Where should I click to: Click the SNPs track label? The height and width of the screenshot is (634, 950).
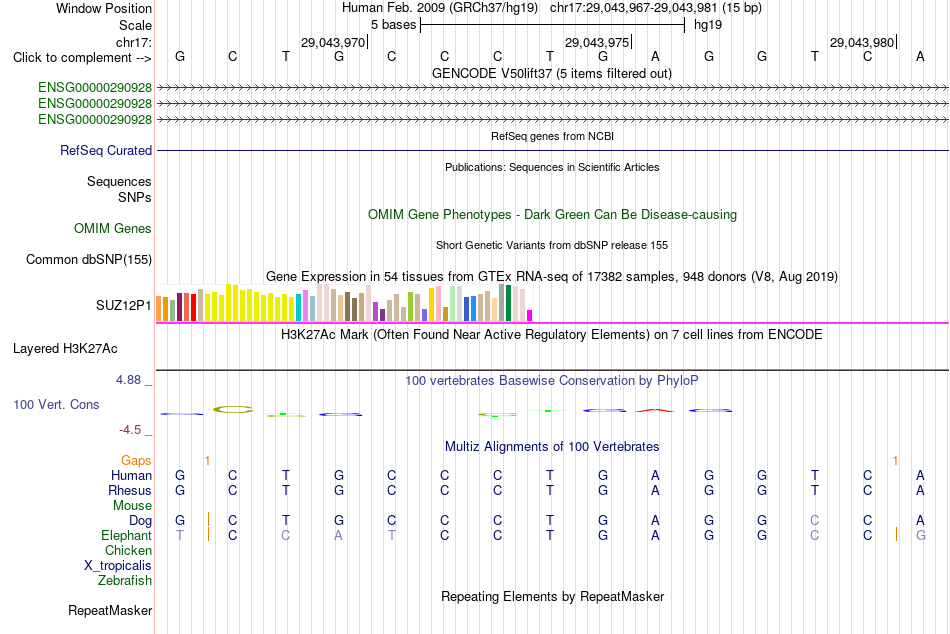[x=135, y=197]
